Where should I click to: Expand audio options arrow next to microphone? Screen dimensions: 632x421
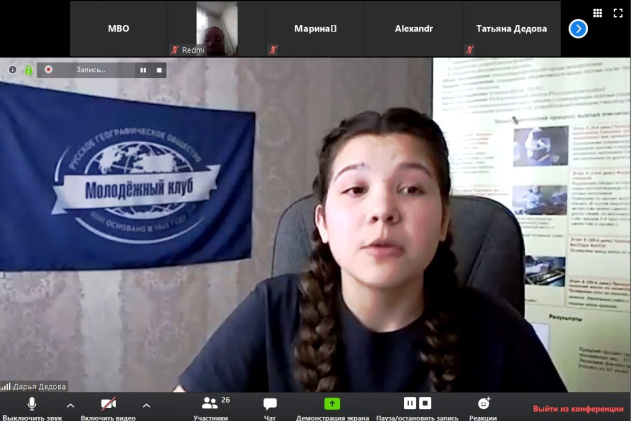(70, 405)
